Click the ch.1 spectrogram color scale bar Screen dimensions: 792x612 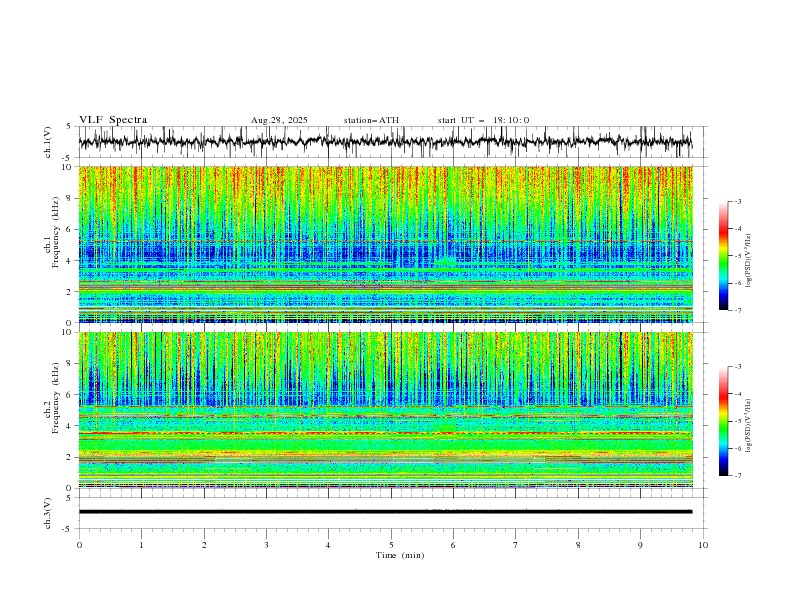(723, 256)
